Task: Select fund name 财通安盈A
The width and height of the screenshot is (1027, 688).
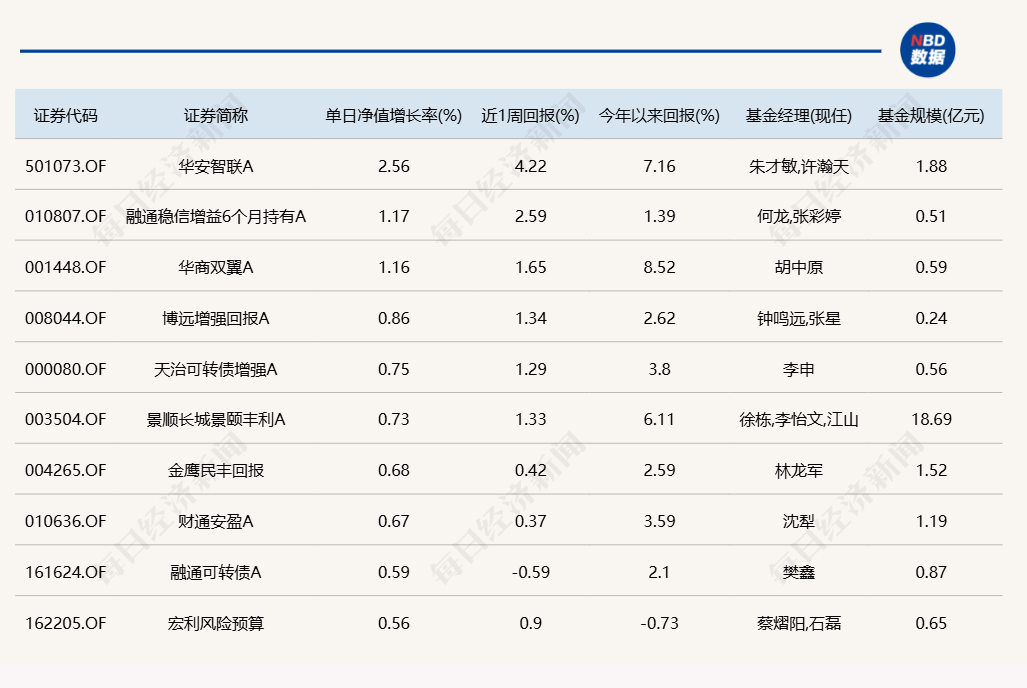Action: (215, 522)
